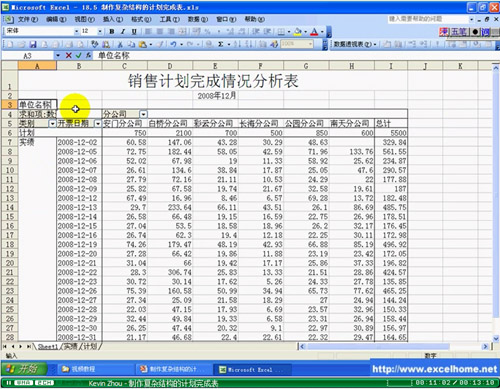Click the Decrease Indent icon

tap(256, 32)
